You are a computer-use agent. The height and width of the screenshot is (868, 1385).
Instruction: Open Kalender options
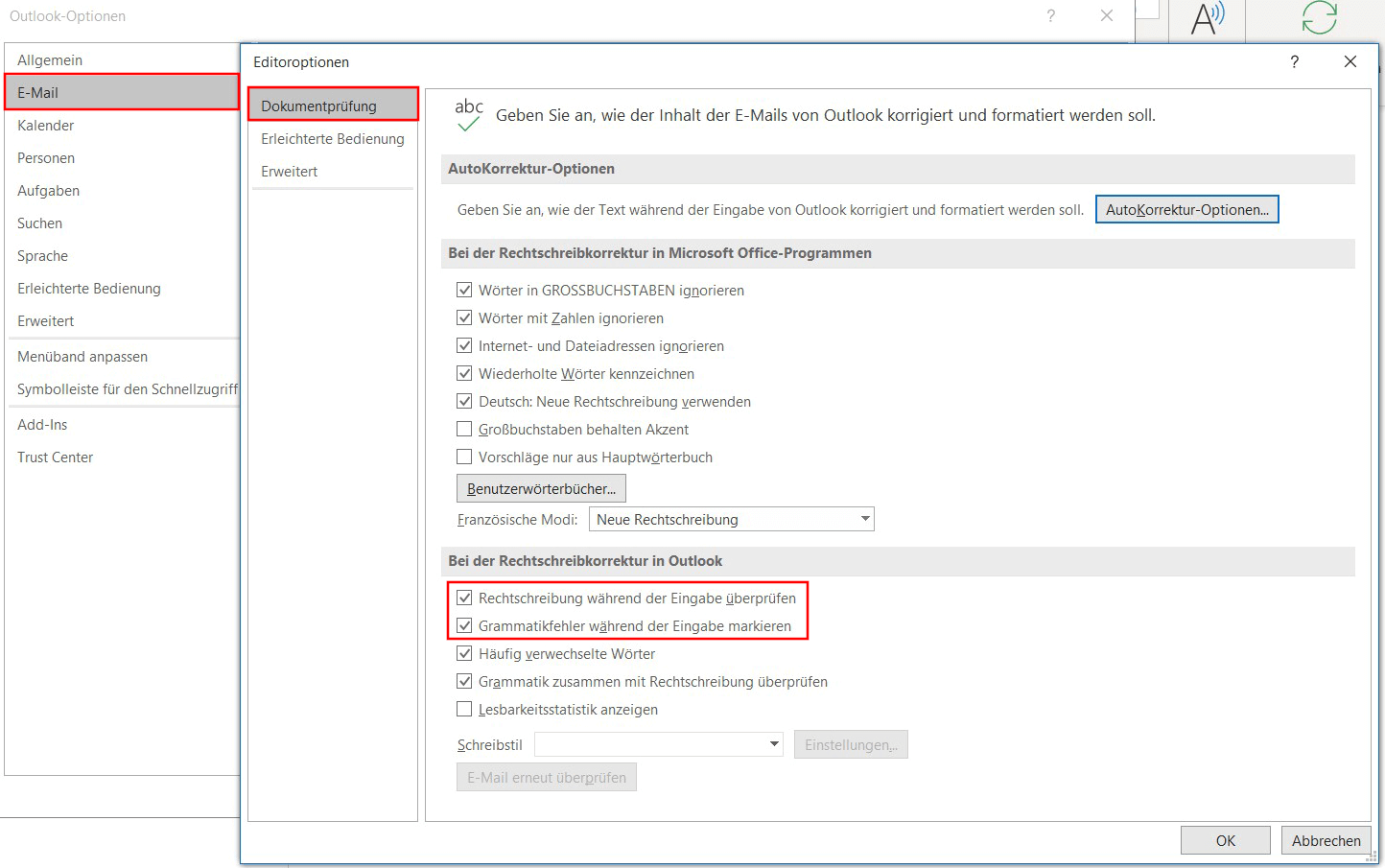(x=122, y=125)
